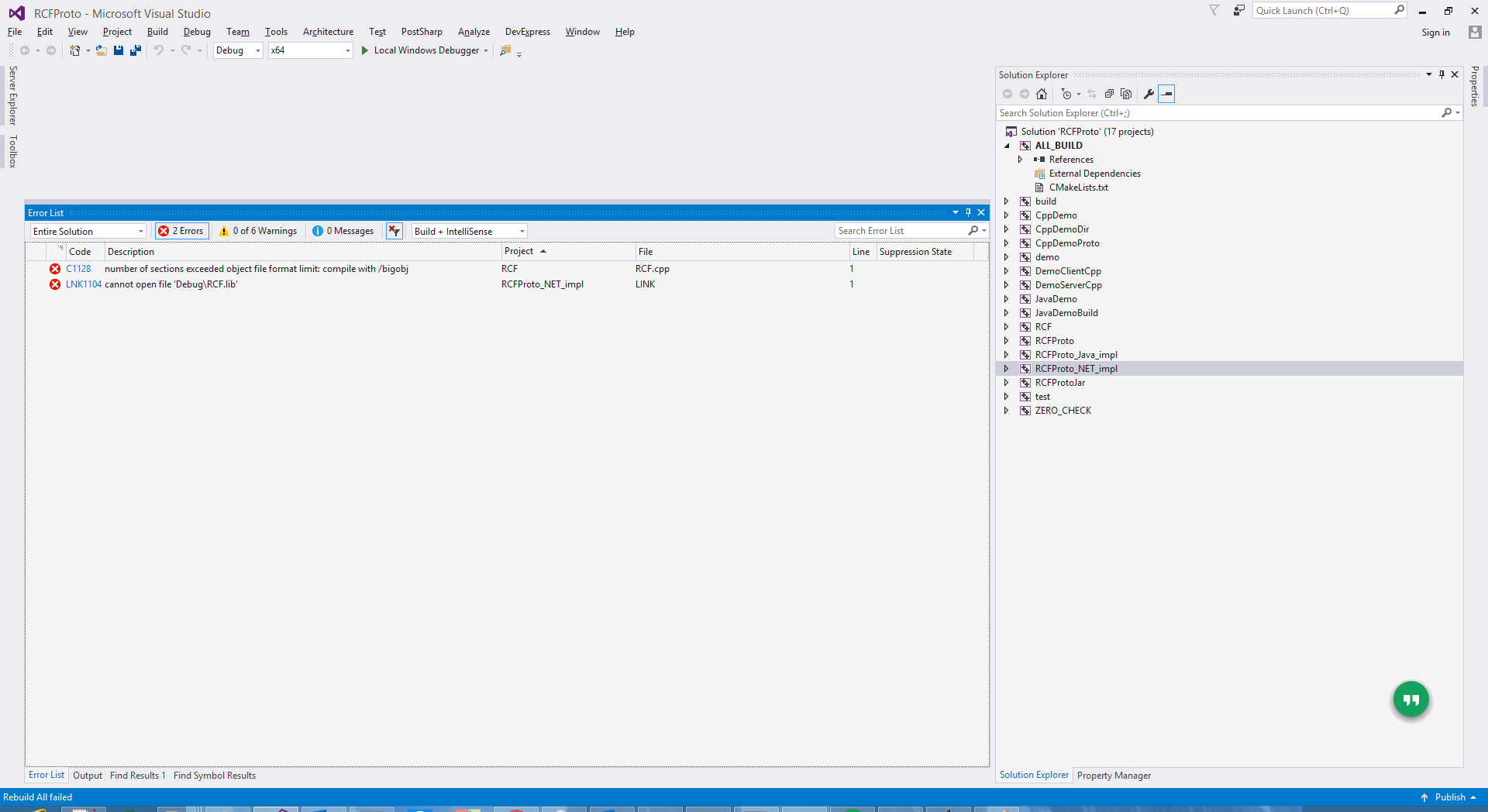Open the Toolbox side tab
Image resolution: width=1488 pixels, height=812 pixels.
pos(12,151)
